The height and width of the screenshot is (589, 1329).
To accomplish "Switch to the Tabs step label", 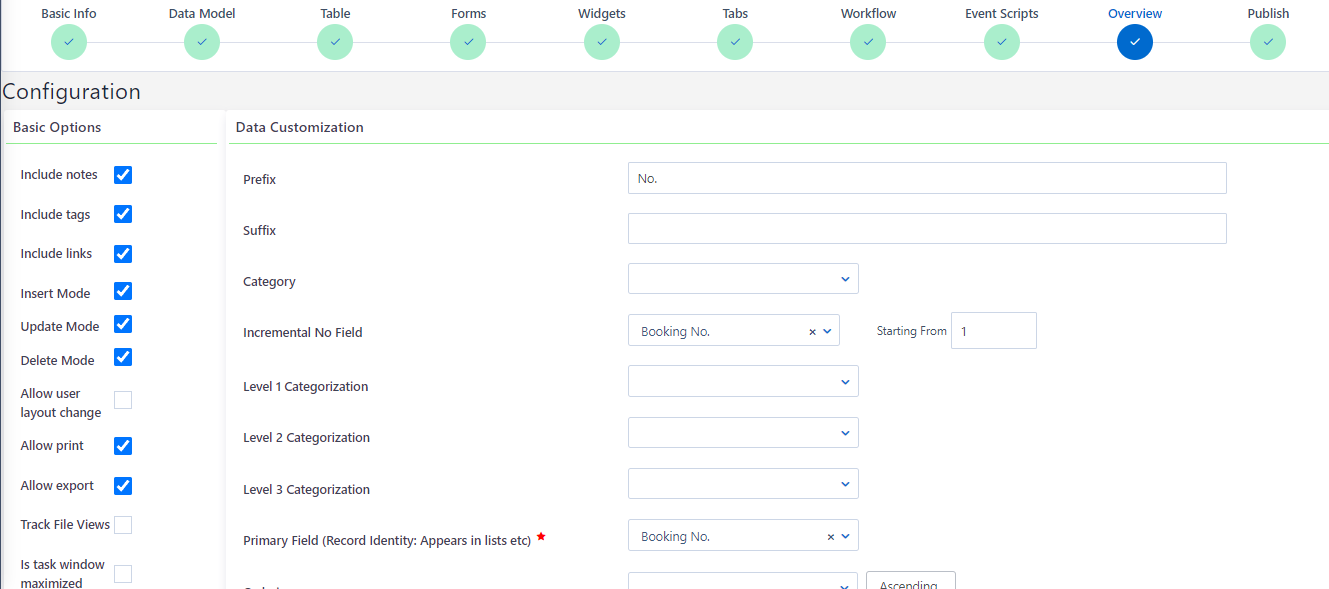I will (x=735, y=14).
